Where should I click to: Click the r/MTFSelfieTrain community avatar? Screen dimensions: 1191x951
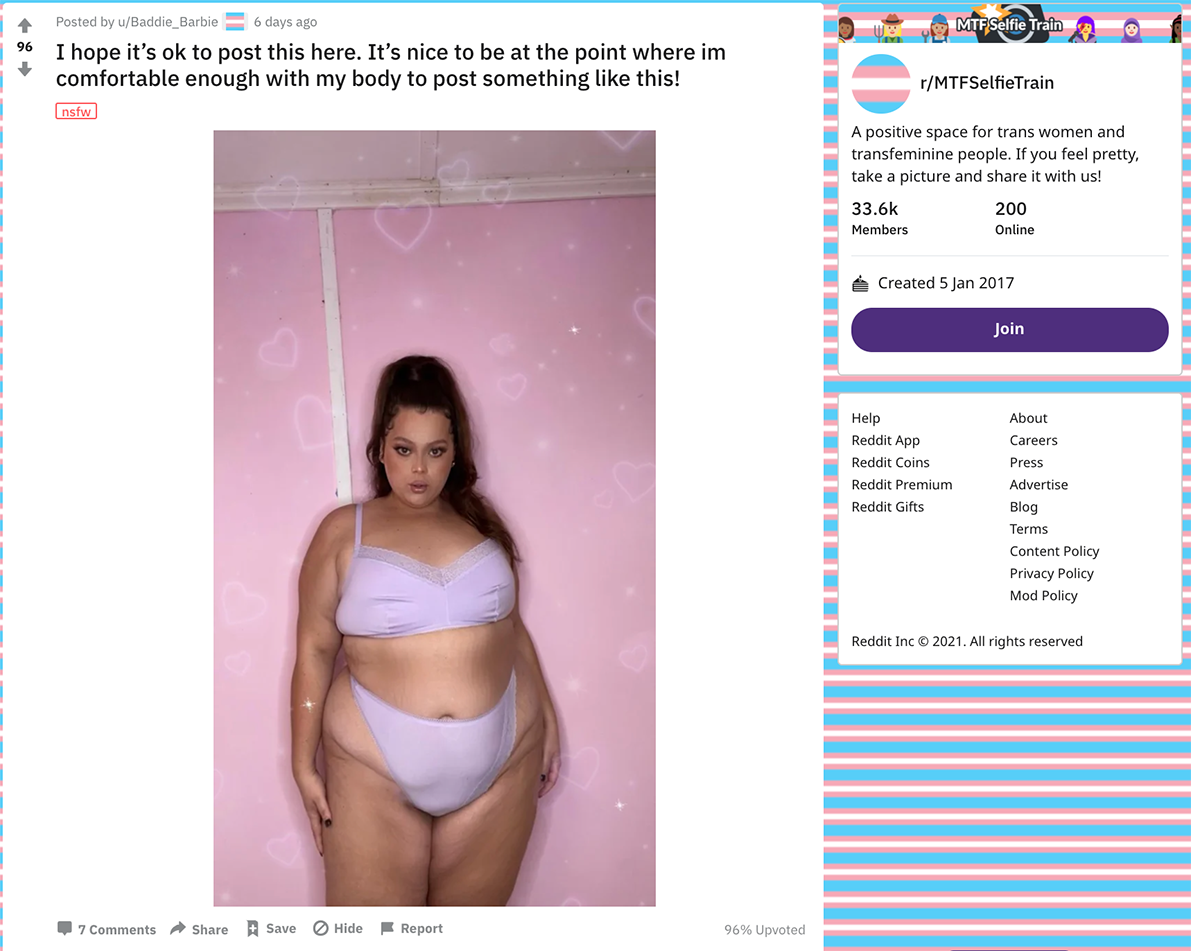pos(880,84)
